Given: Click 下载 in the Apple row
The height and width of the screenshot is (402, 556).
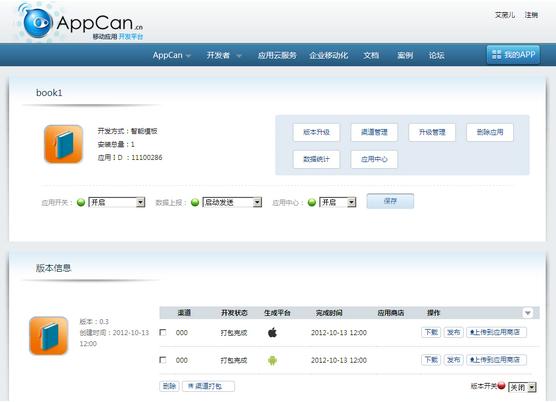Looking at the screenshot, I should [x=431, y=332].
